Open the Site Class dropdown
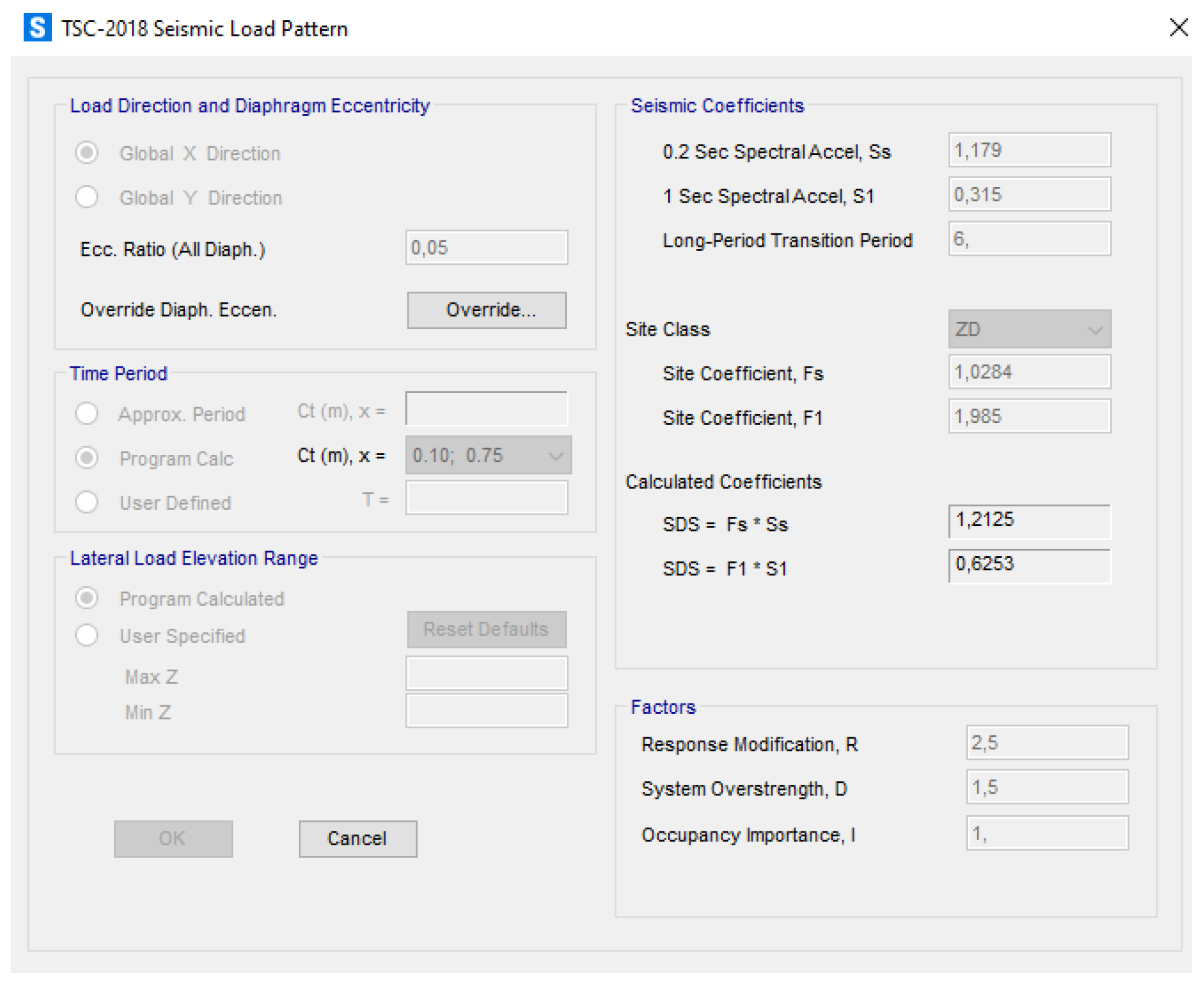The image size is (1204, 987). click(1029, 329)
